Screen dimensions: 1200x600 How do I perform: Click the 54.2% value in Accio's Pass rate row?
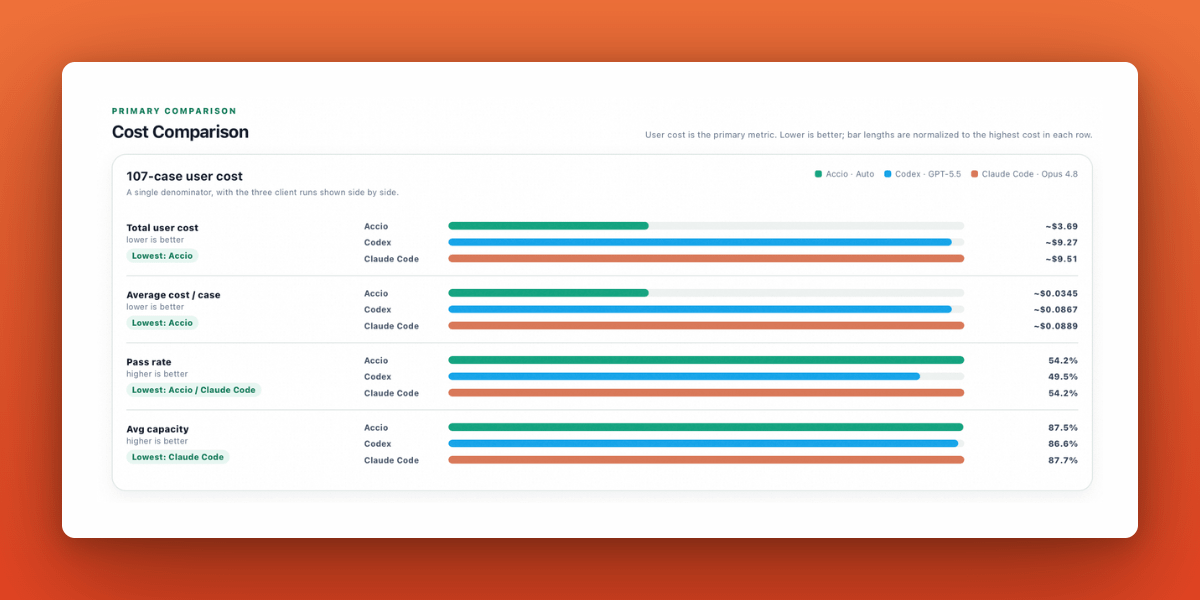tap(1063, 360)
